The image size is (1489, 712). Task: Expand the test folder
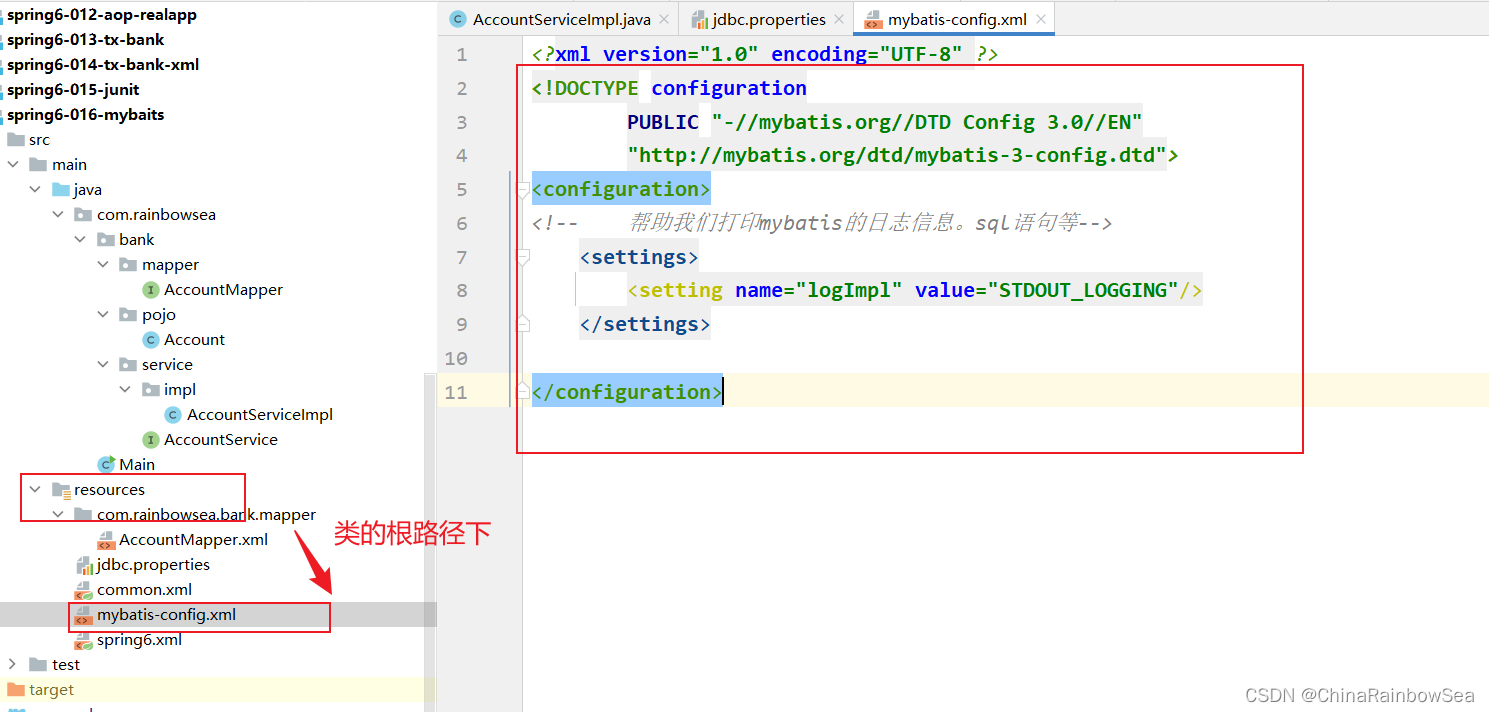[12, 665]
